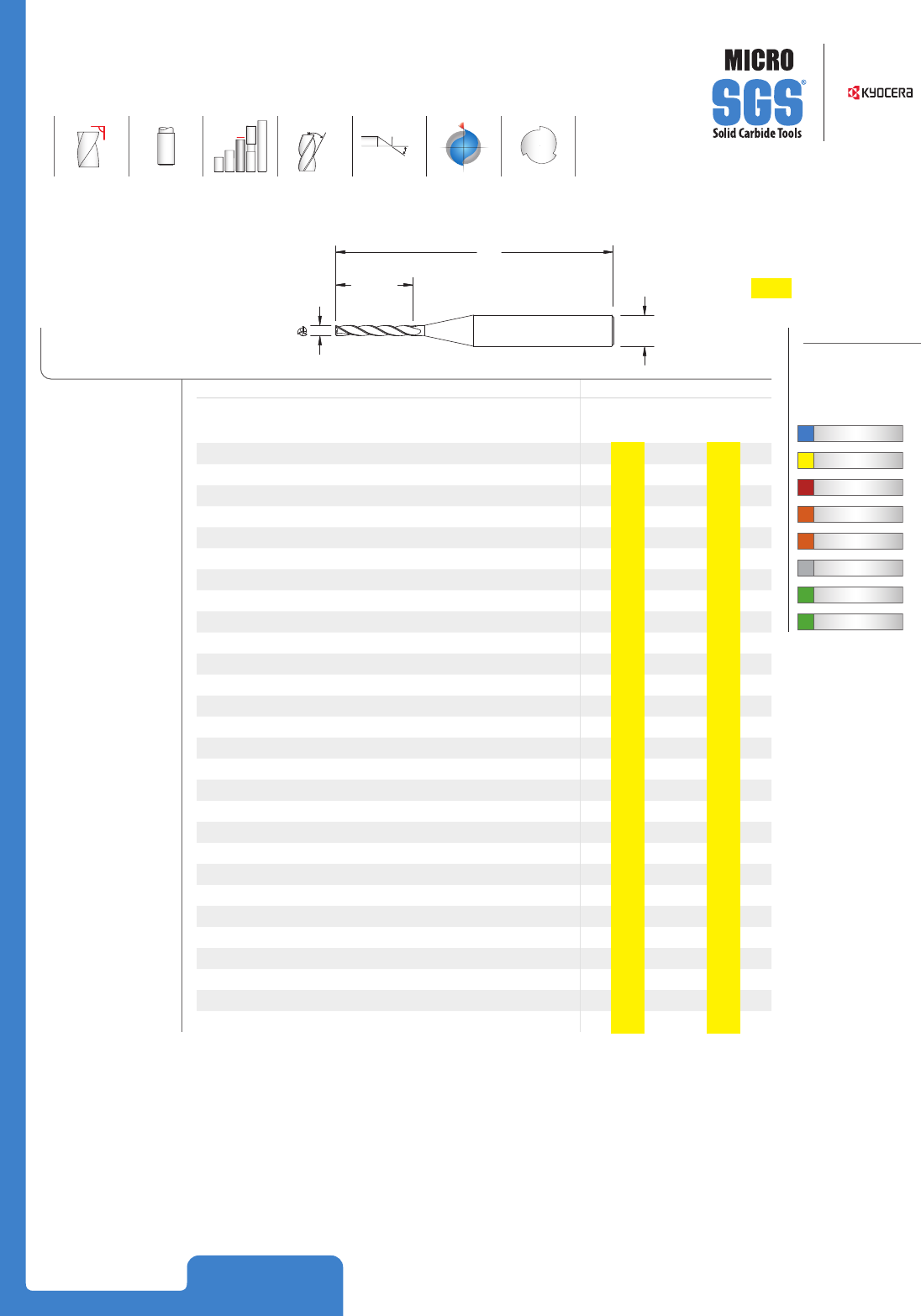Click the small drill tip end-view symbol
Image resolution: width=921 pixels, height=1316 pixels.
coord(302,332)
